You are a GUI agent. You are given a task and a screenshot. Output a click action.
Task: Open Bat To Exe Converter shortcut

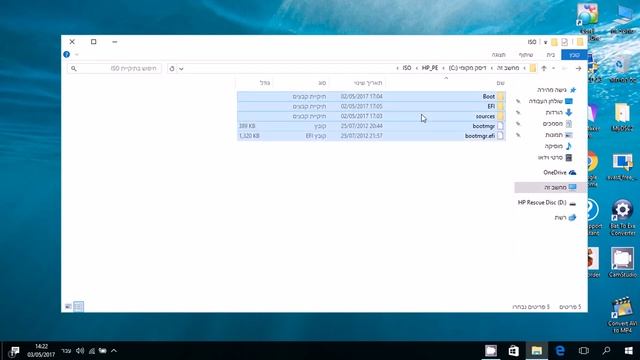click(x=622, y=217)
